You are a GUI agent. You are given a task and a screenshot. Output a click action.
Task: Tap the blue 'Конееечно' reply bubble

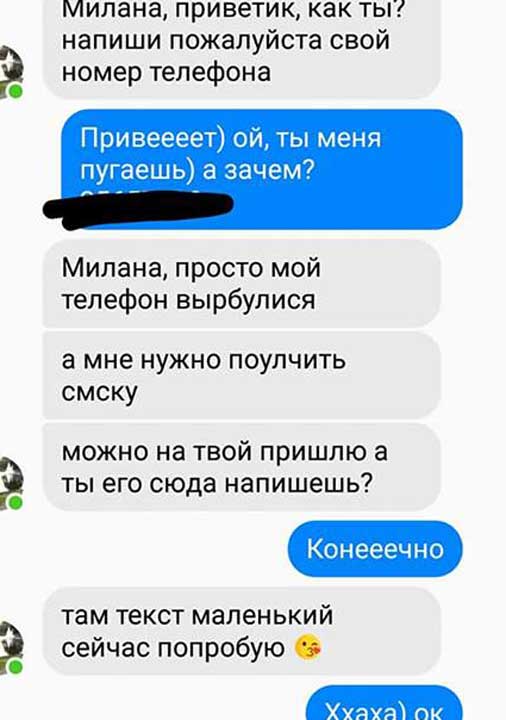[x=375, y=548]
